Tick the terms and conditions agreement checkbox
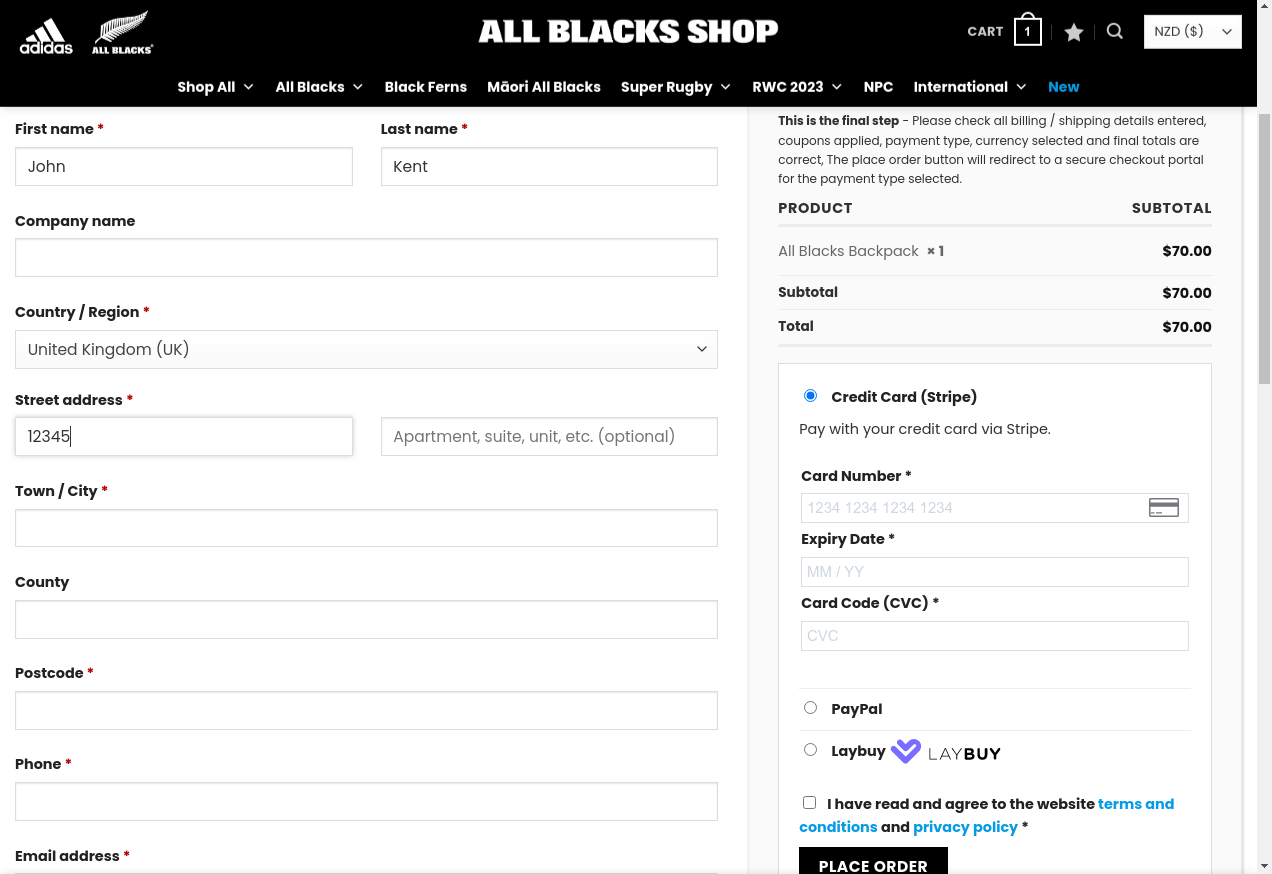This screenshot has width=1272, height=874. coord(809,803)
